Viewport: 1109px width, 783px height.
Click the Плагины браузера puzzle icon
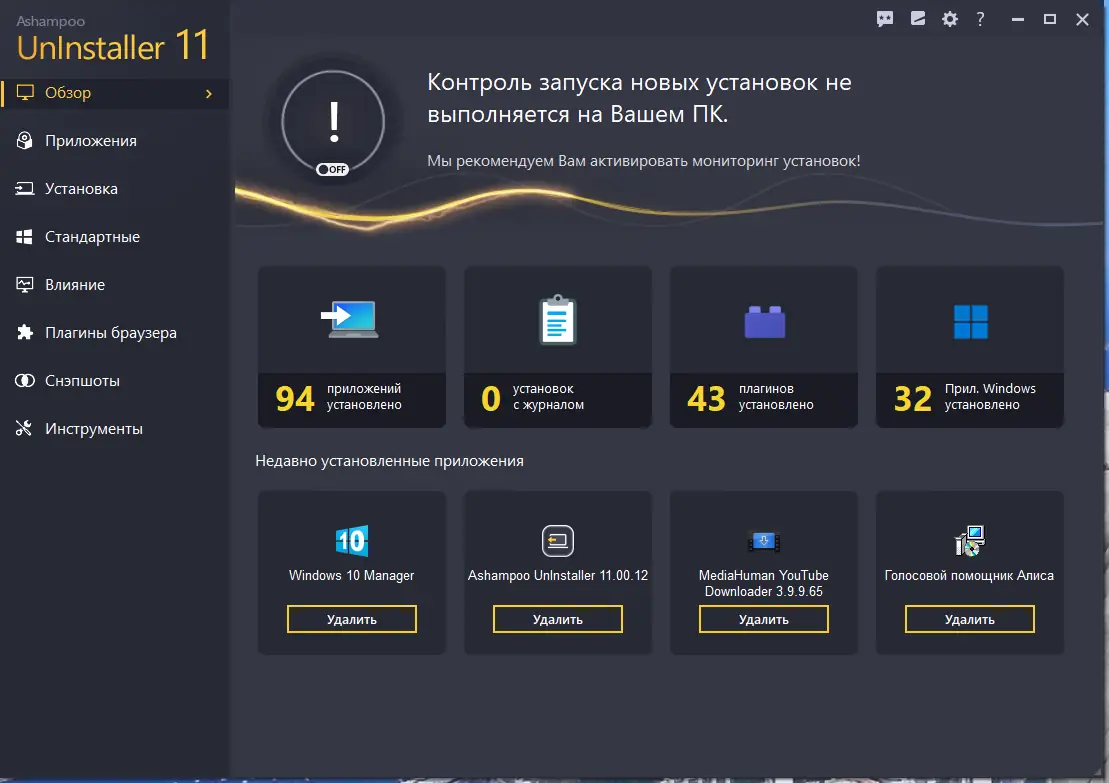25,332
